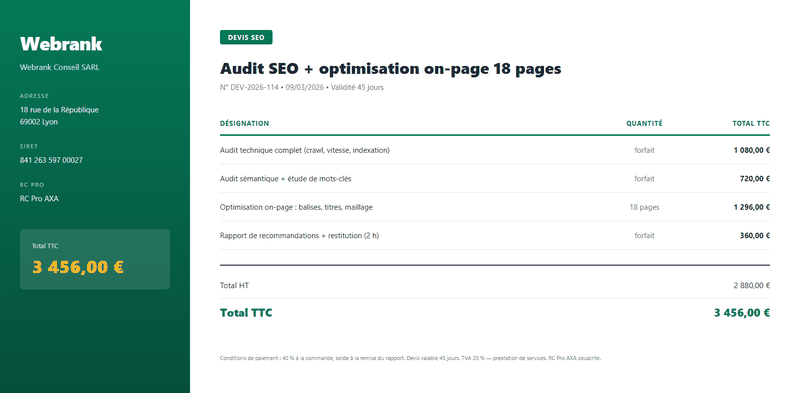Select the 720,00 € amount

(755, 179)
